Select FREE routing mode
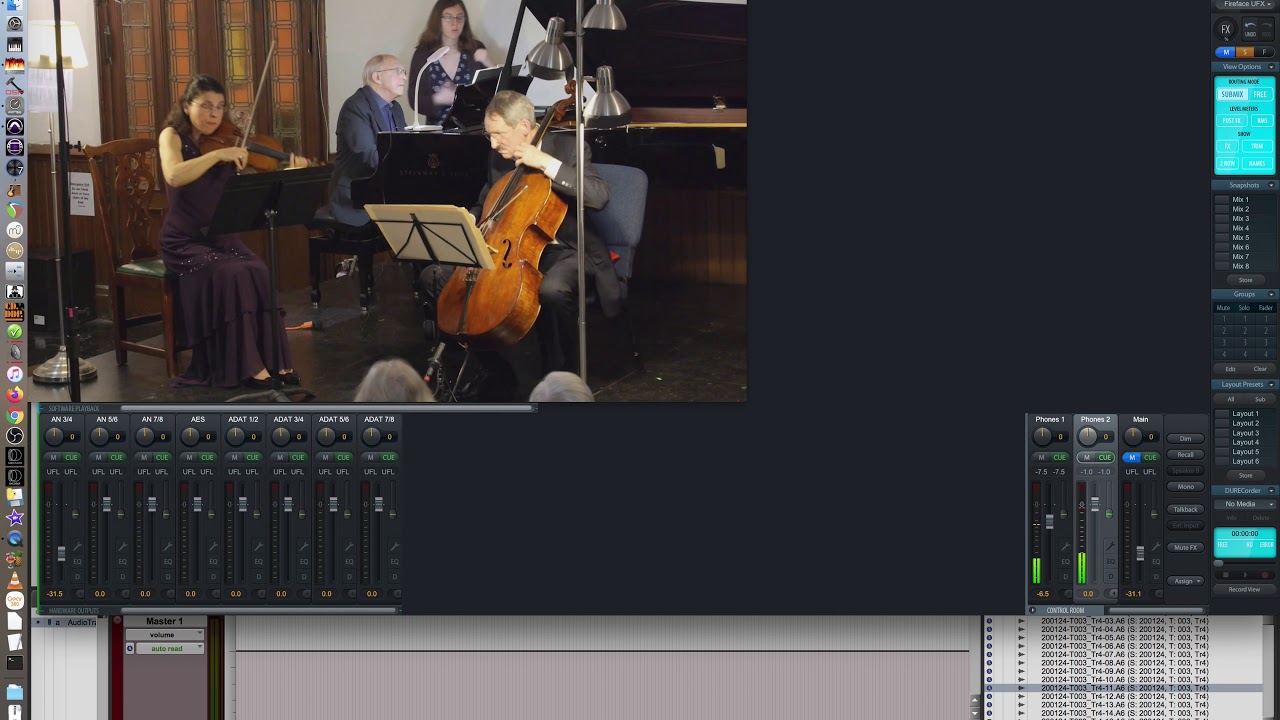The width and height of the screenshot is (1280, 720). tap(1260, 94)
